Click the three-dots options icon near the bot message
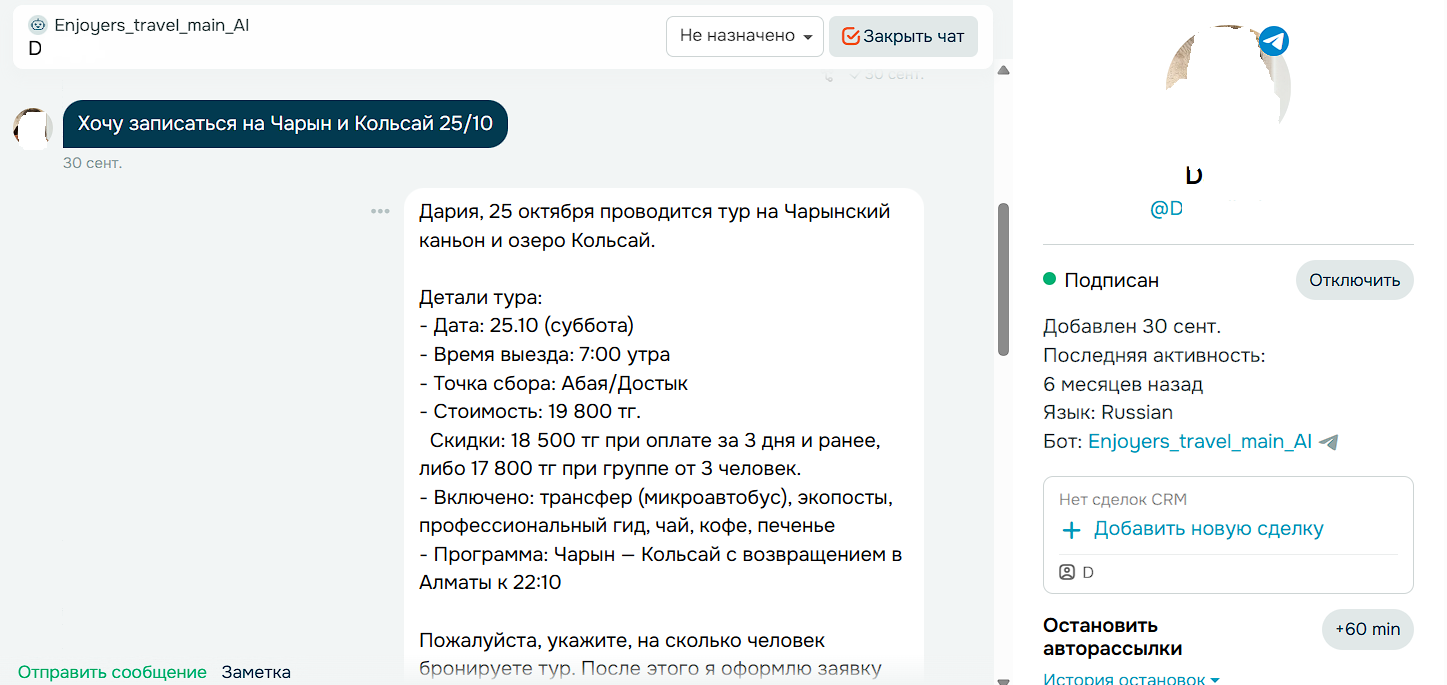Screen dimensions: 1447x685 (x=380, y=211)
